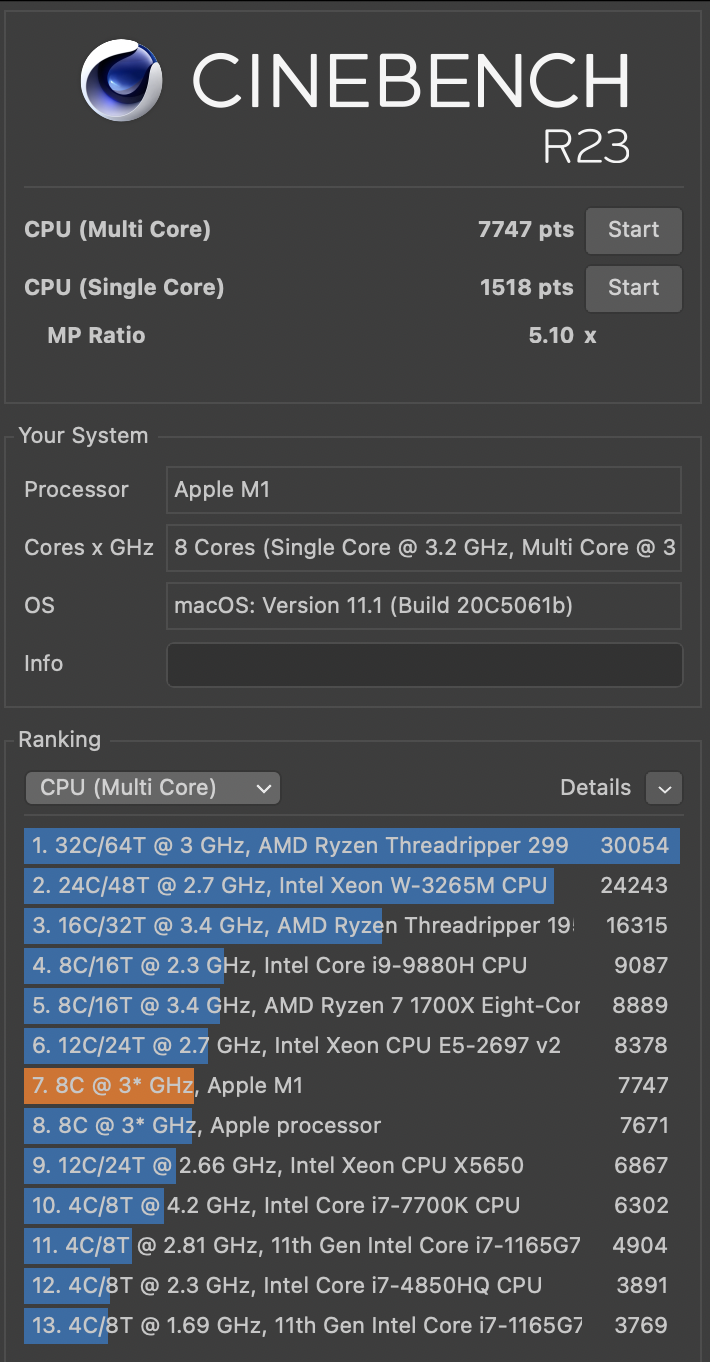Click the Info label
The height and width of the screenshot is (1362, 710).
coord(43,664)
